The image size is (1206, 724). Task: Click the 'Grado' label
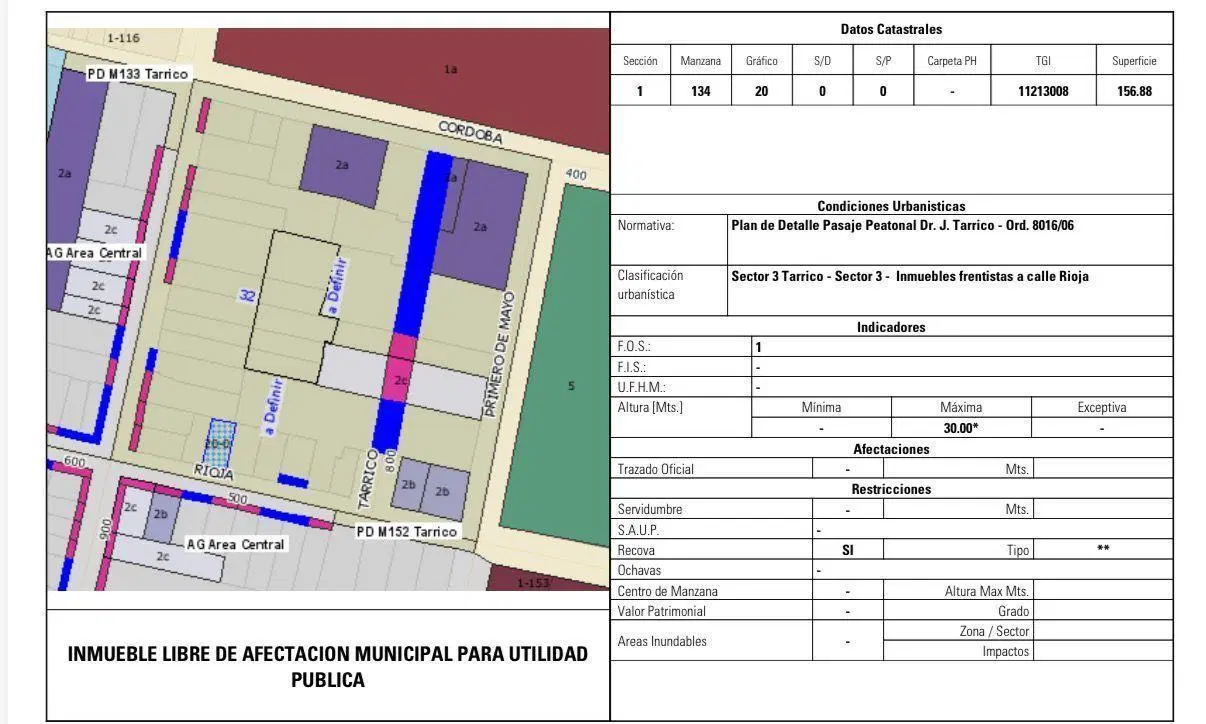coord(1014,611)
